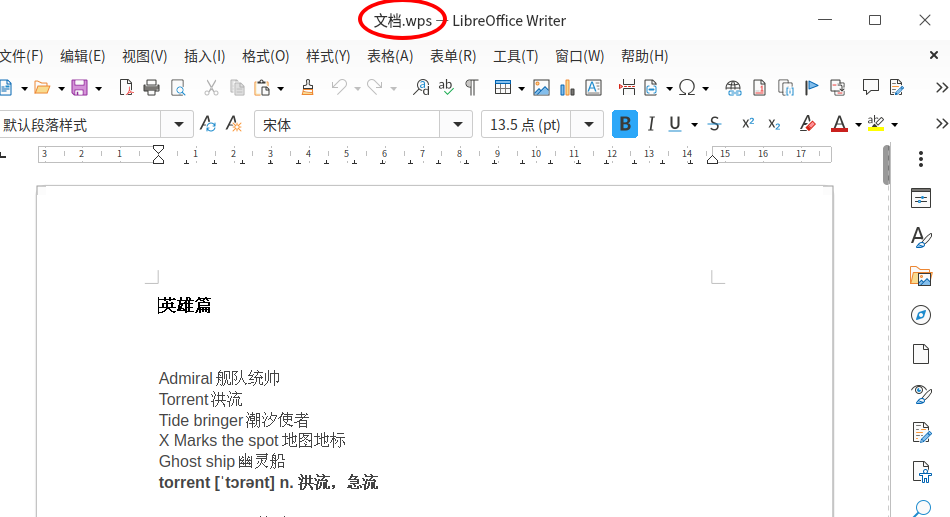This screenshot has width=950, height=517.
Task: Toggle Superscript formatting
Action: 748,123
